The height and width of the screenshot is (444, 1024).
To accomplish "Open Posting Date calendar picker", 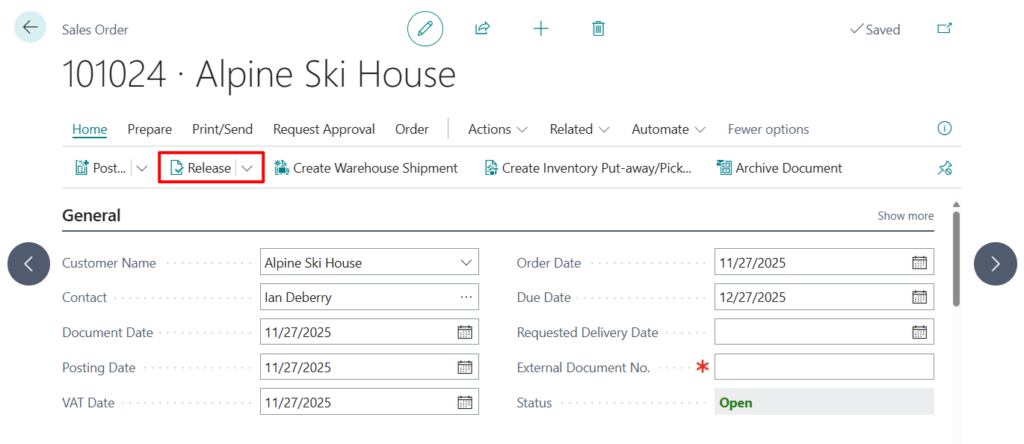I will [464, 367].
